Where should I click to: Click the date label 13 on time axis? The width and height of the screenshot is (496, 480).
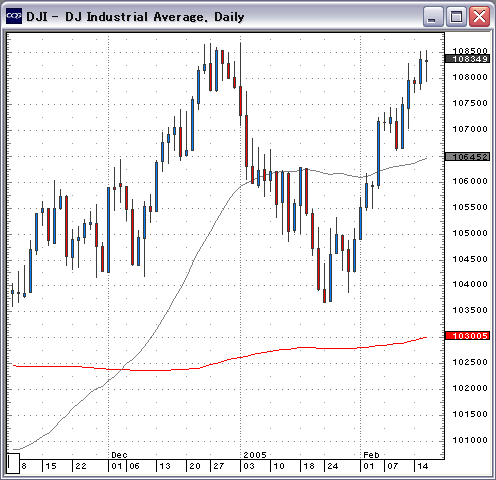[x=165, y=466]
